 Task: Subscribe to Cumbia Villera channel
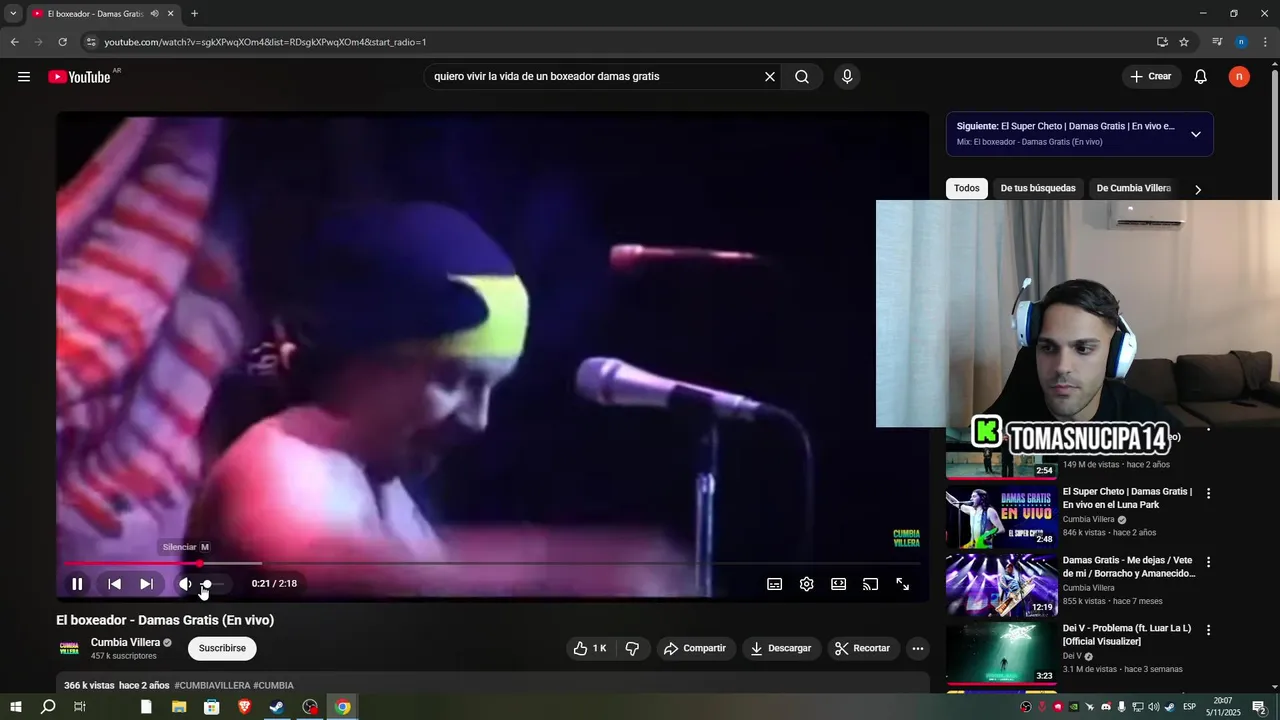pyautogui.click(x=222, y=648)
